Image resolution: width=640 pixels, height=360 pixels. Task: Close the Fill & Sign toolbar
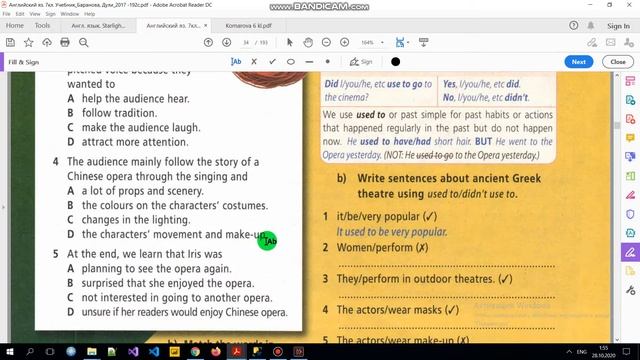[618, 62]
